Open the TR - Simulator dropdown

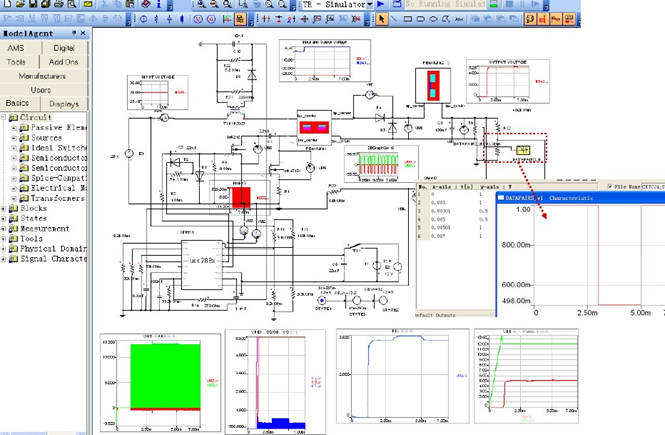369,4
